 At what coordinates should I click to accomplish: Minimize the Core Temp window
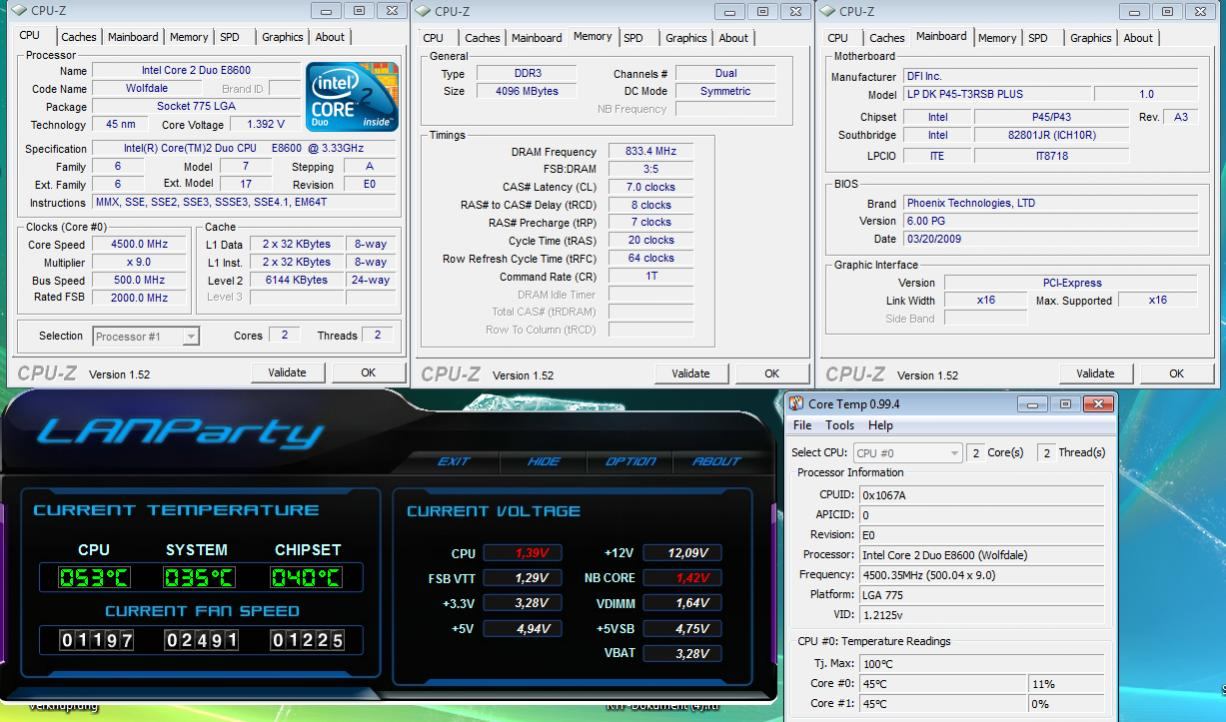[1031, 404]
